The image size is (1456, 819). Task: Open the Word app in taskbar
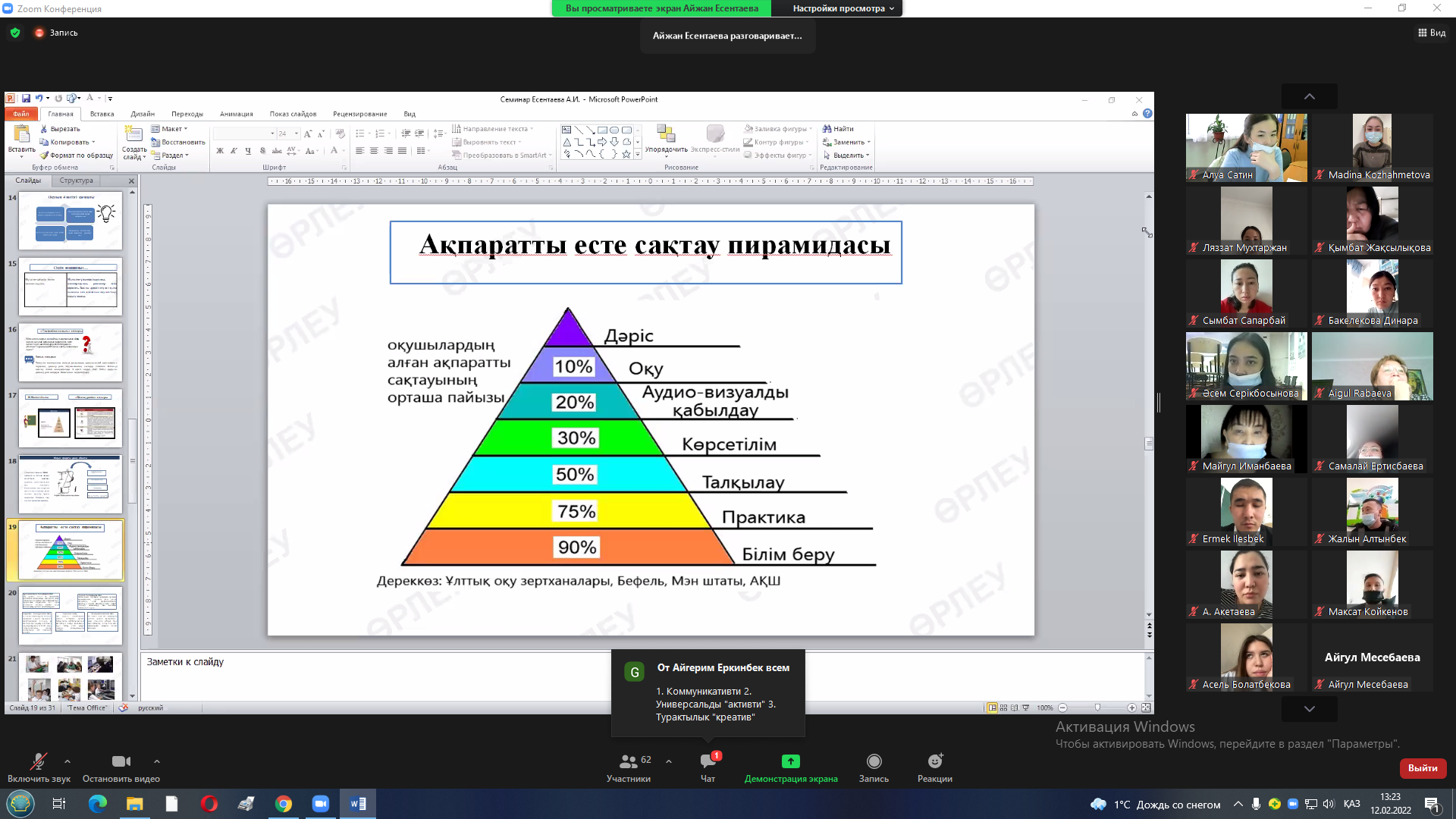coord(358,804)
